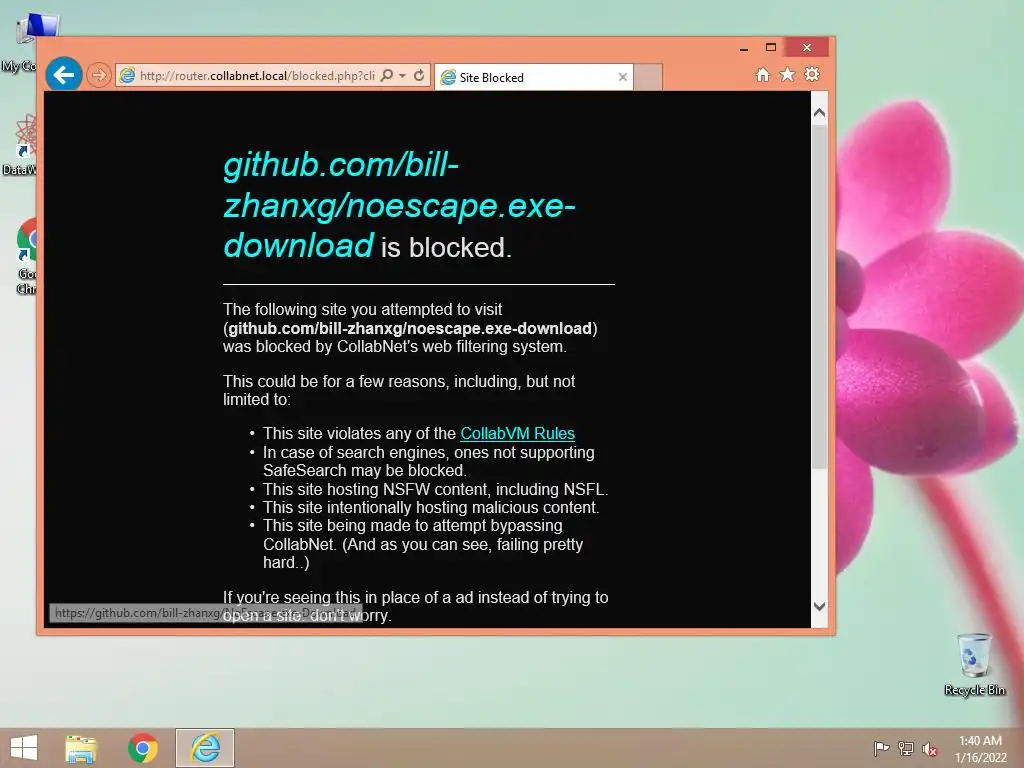Maximize the Internet Explorer window
This screenshot has height=768, width=1024.
click(x=771, y=48)
